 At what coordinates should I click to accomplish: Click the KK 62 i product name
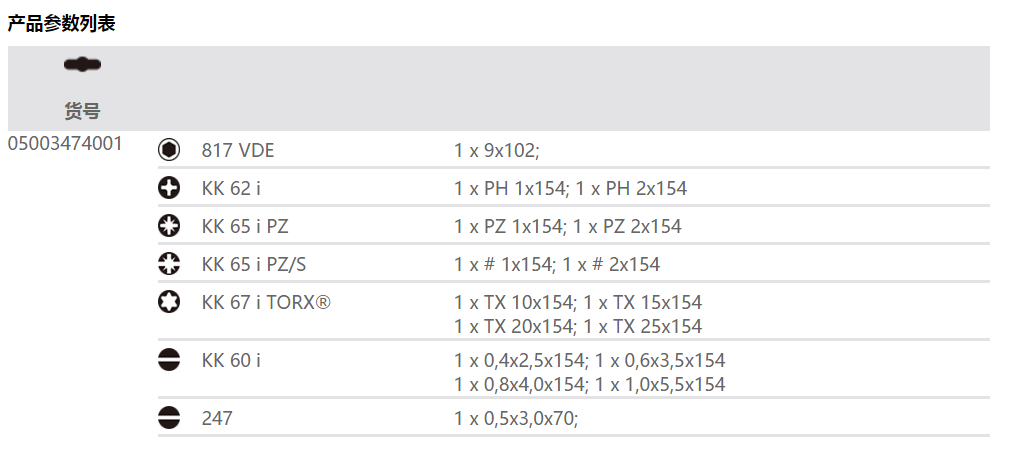(231, 188)
